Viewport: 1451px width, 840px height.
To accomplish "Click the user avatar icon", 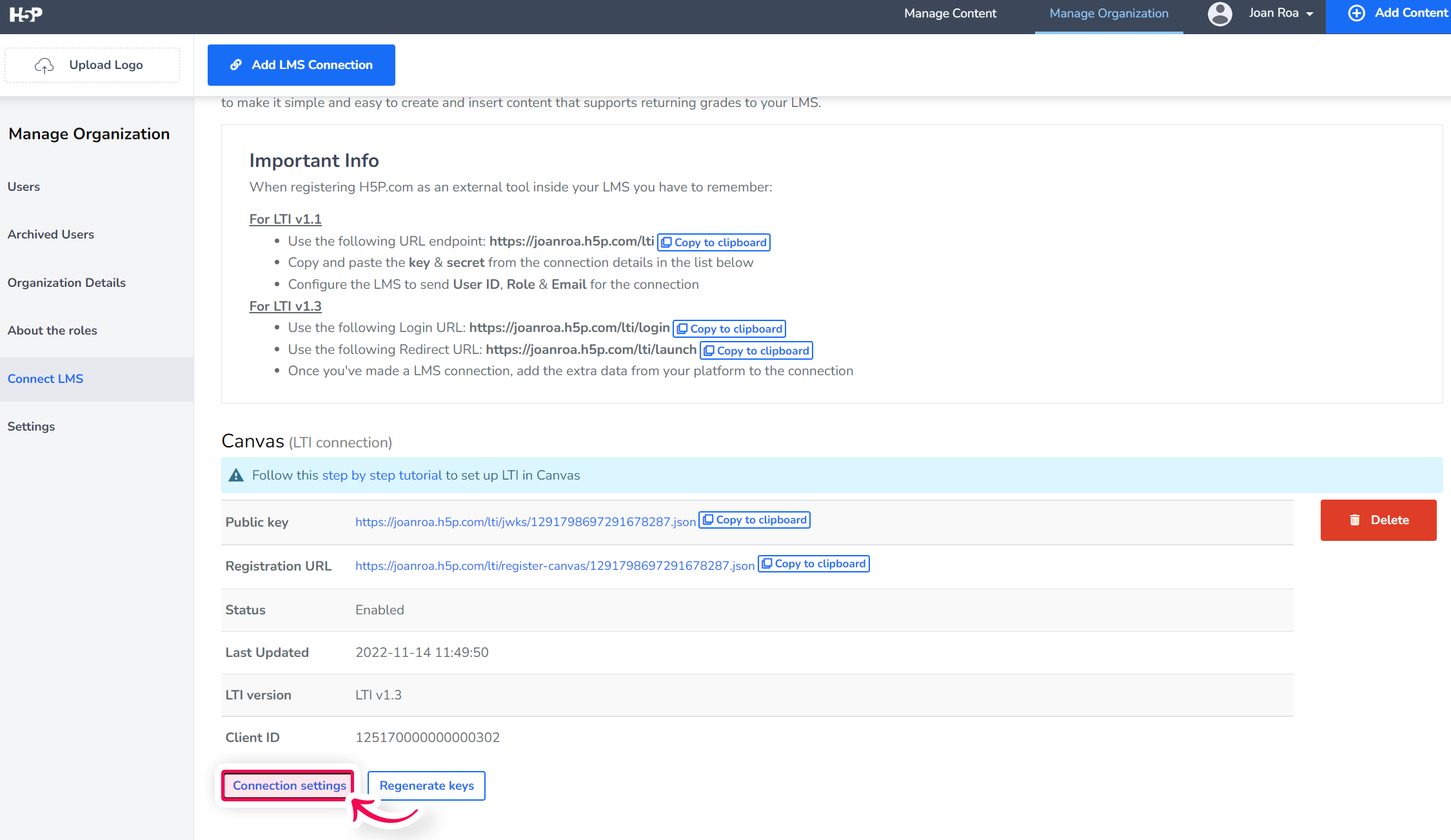I will 1219,14.
